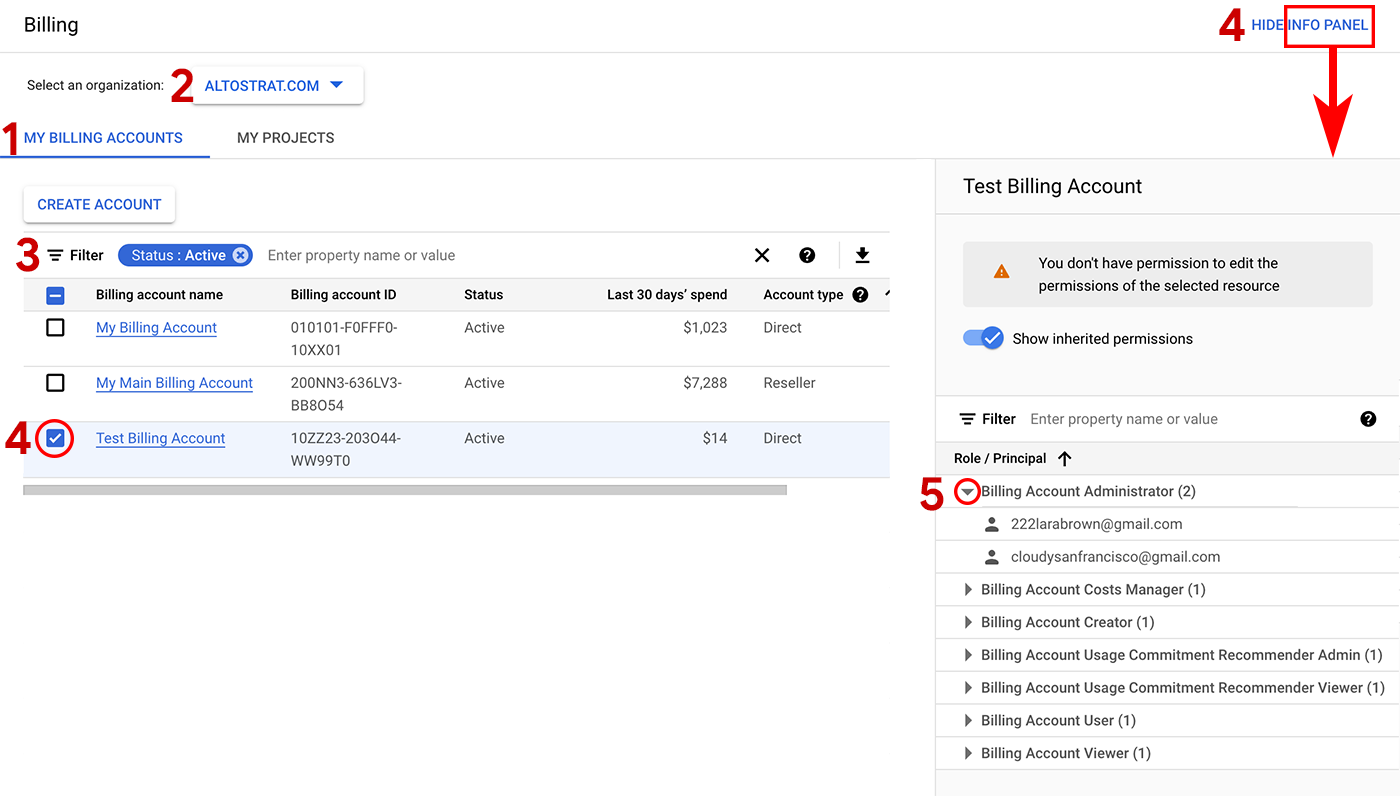Collapse Billing Account Administrator role

(967, 491)
